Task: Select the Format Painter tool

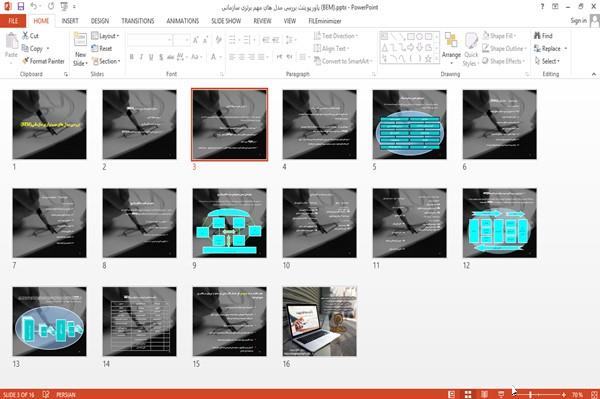Action: (43, 61)
